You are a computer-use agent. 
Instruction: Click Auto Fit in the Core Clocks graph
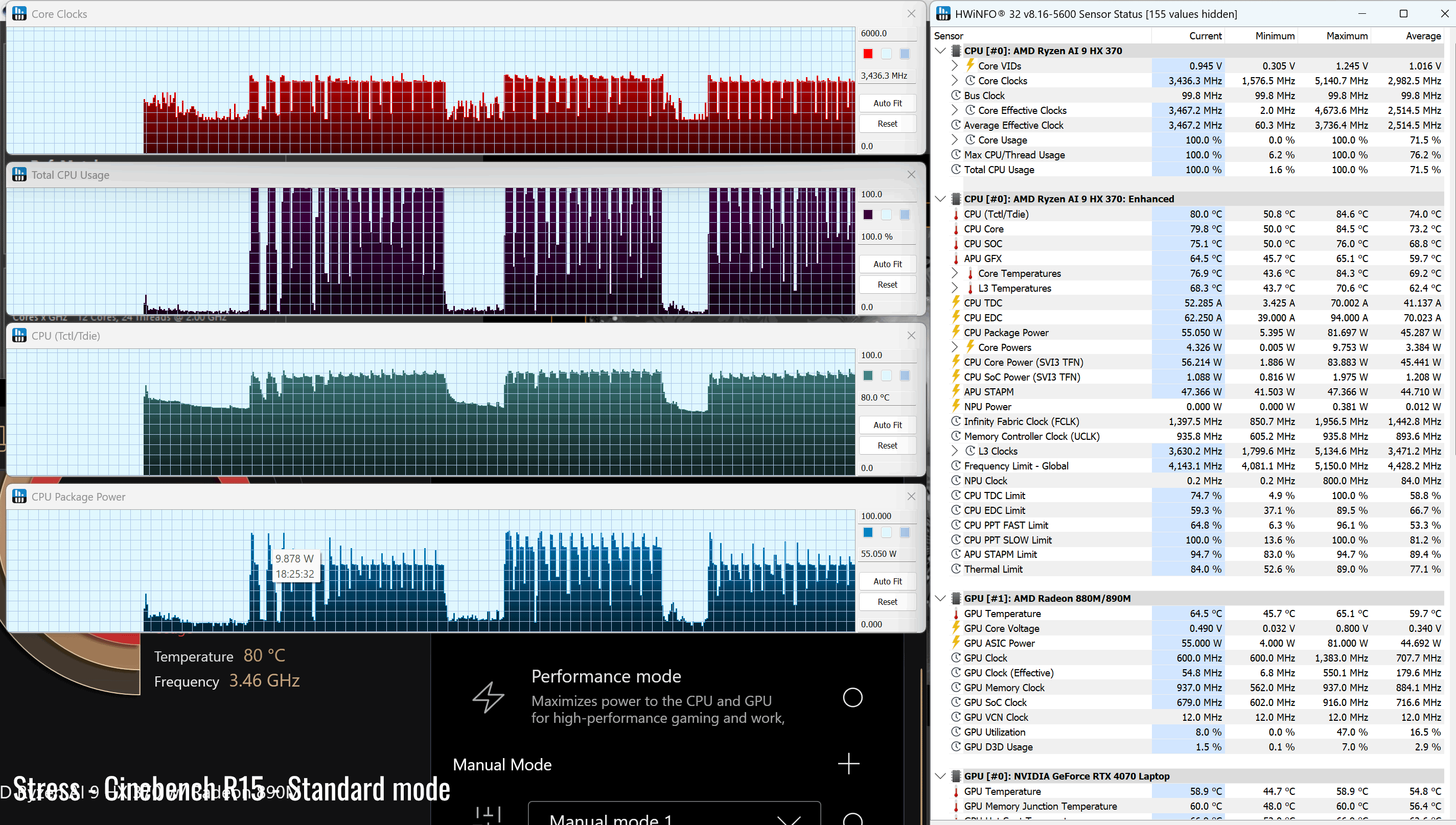[x=888, y=103]
